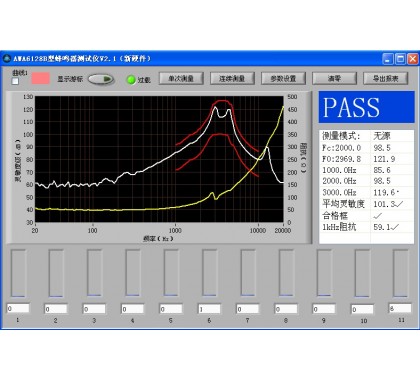Click the pink curve color swatch
This screenshot has width=420, height=380.
tap(41, 79)
